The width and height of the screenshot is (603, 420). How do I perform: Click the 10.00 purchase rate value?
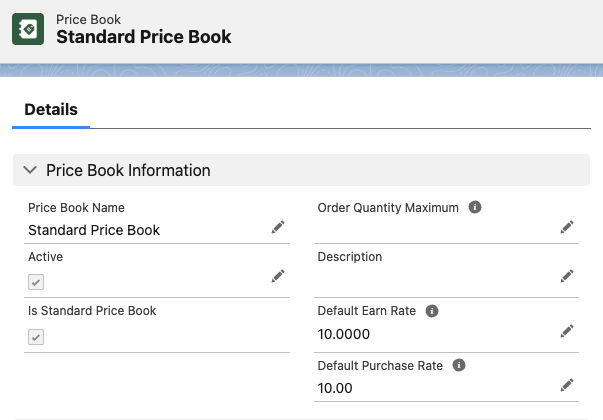point(335,387)
